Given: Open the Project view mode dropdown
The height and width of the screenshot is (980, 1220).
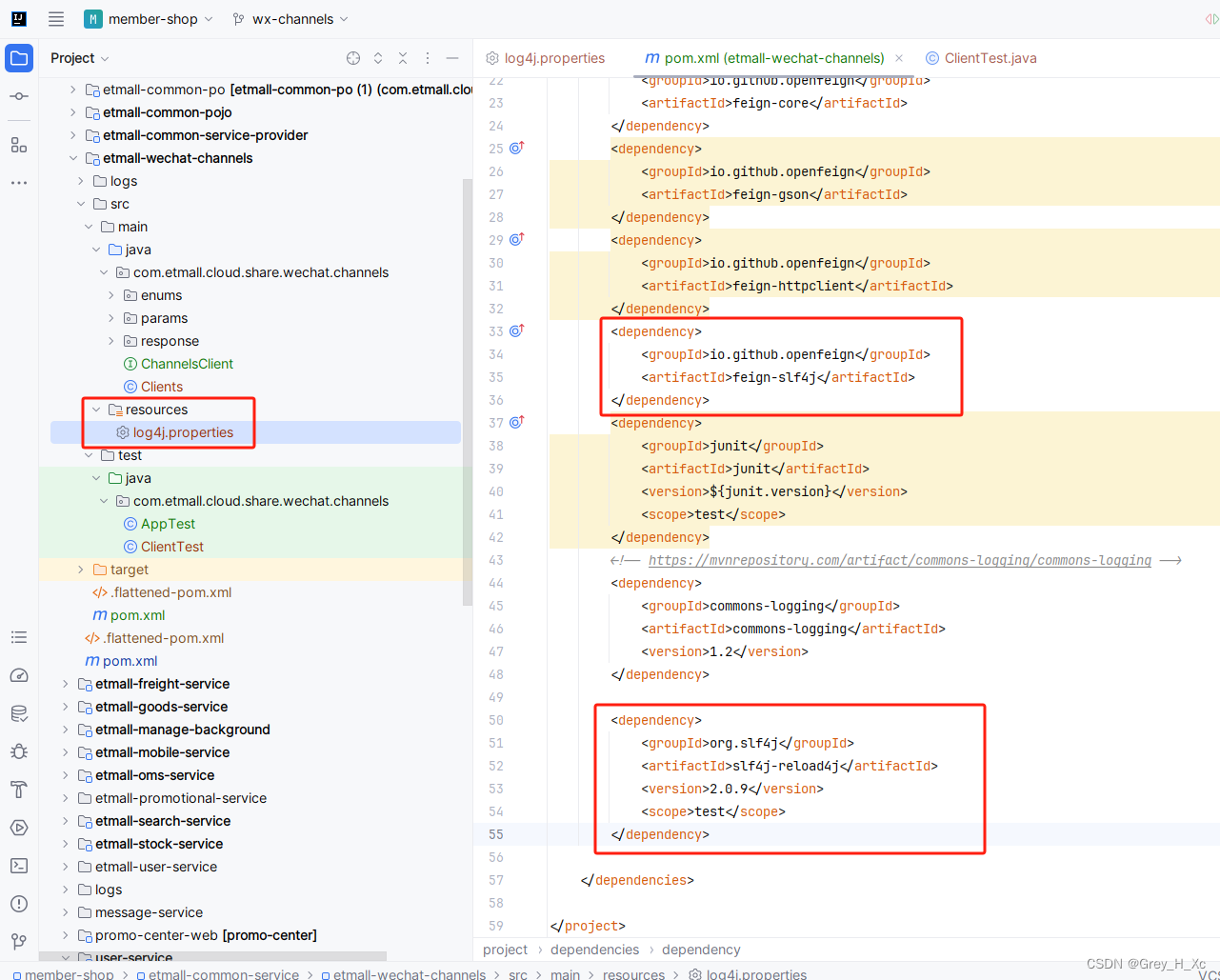Looking at the screenshot, I should click(80, 58).
